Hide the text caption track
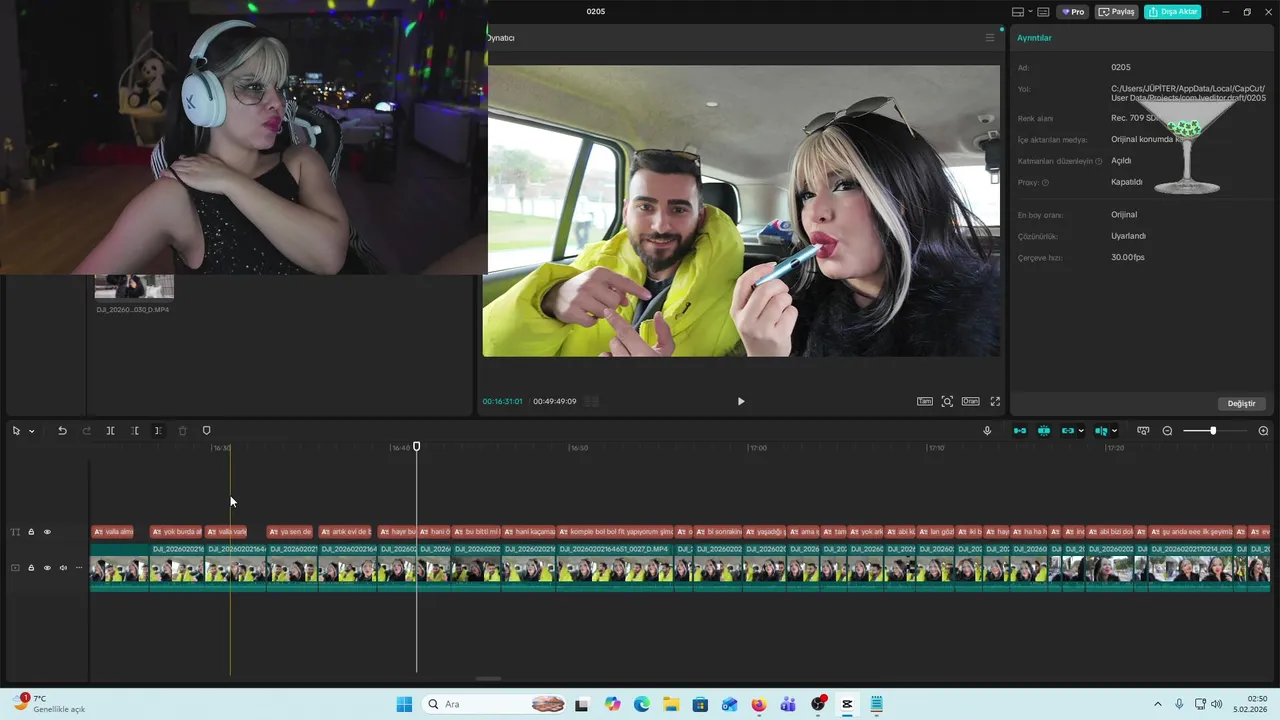The height and width of the screenshot is (720, 1280). click(47, 532)
